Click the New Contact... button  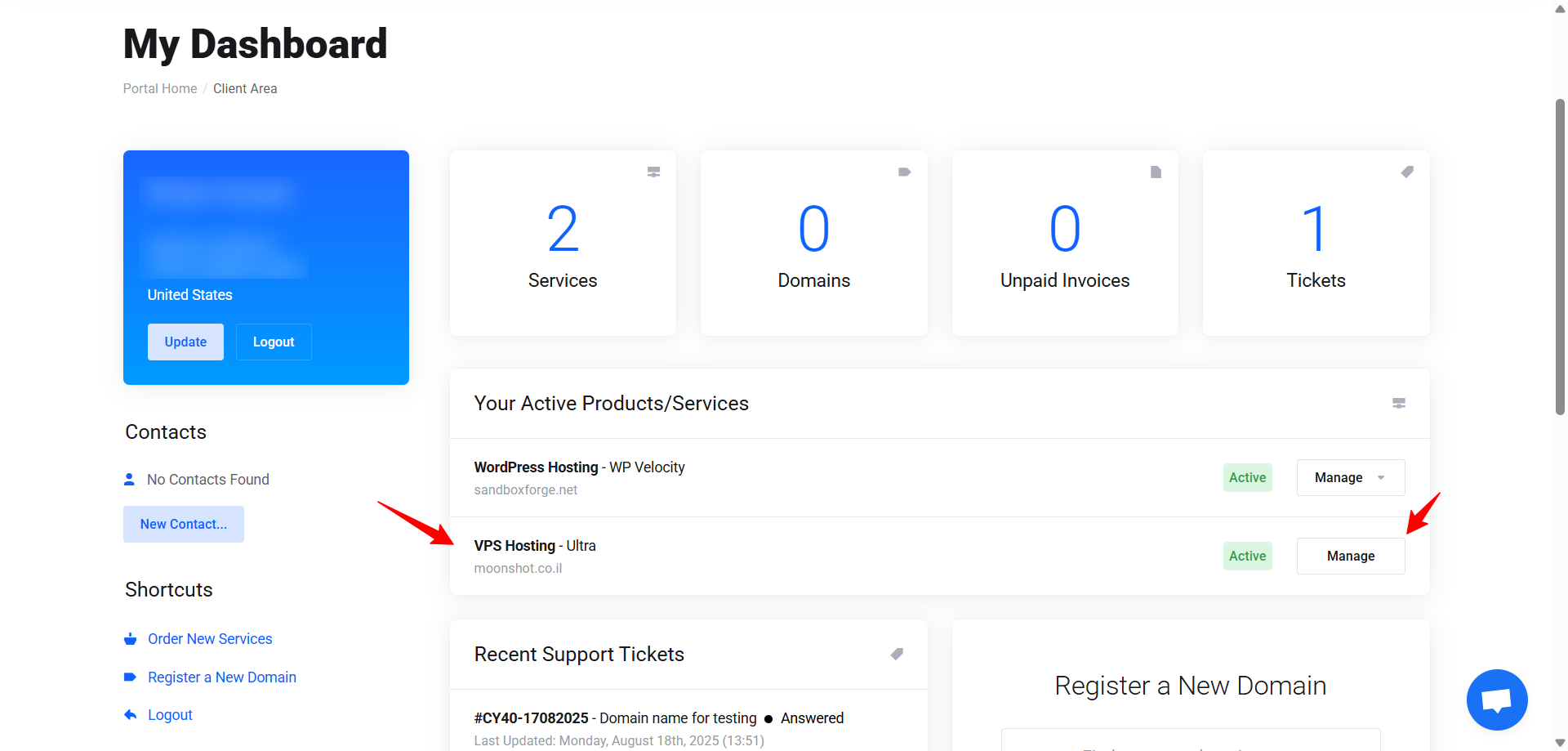coord(184,524)
